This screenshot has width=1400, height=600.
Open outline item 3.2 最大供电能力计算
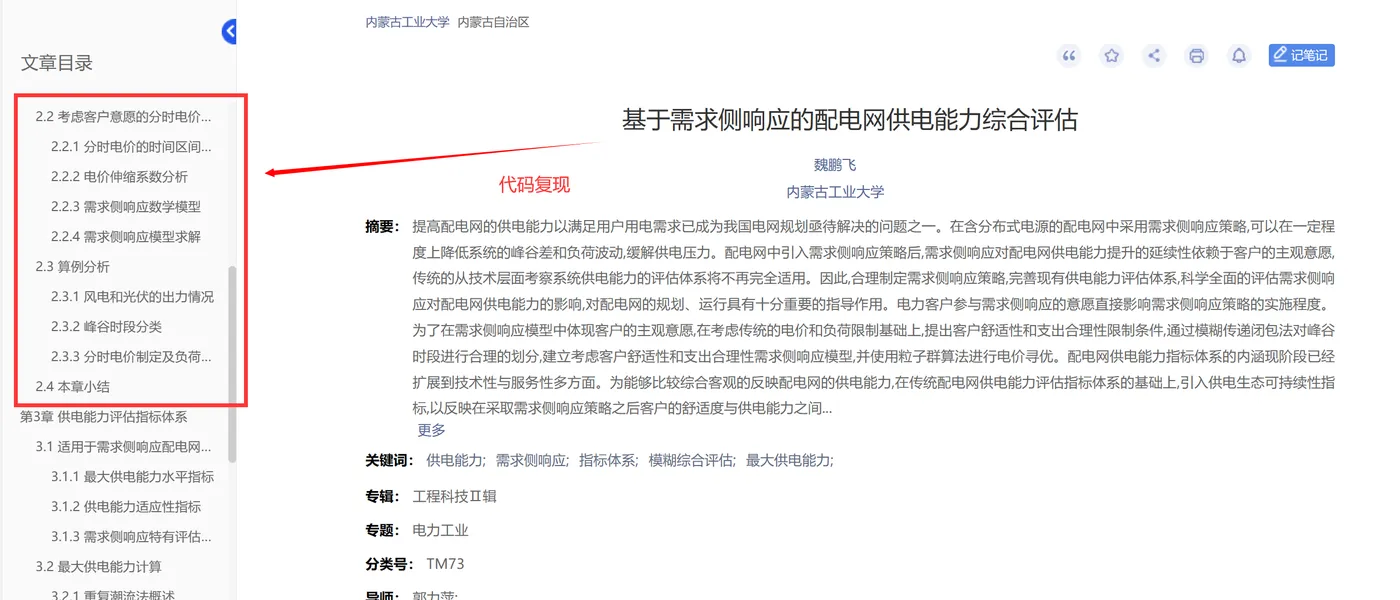(99, 566)
